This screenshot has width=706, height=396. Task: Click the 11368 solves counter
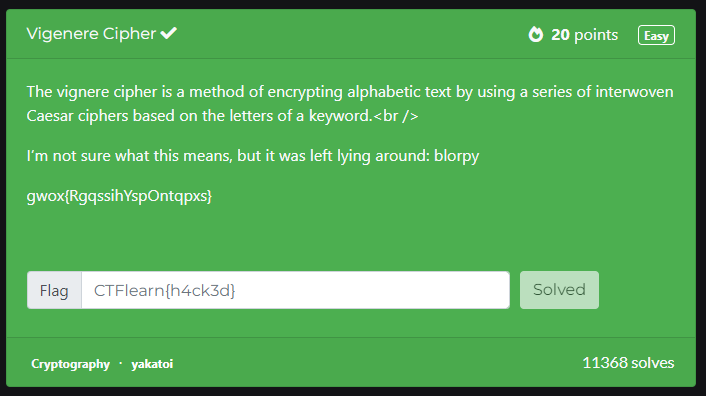pyautogui.click(x=628, y=363)
